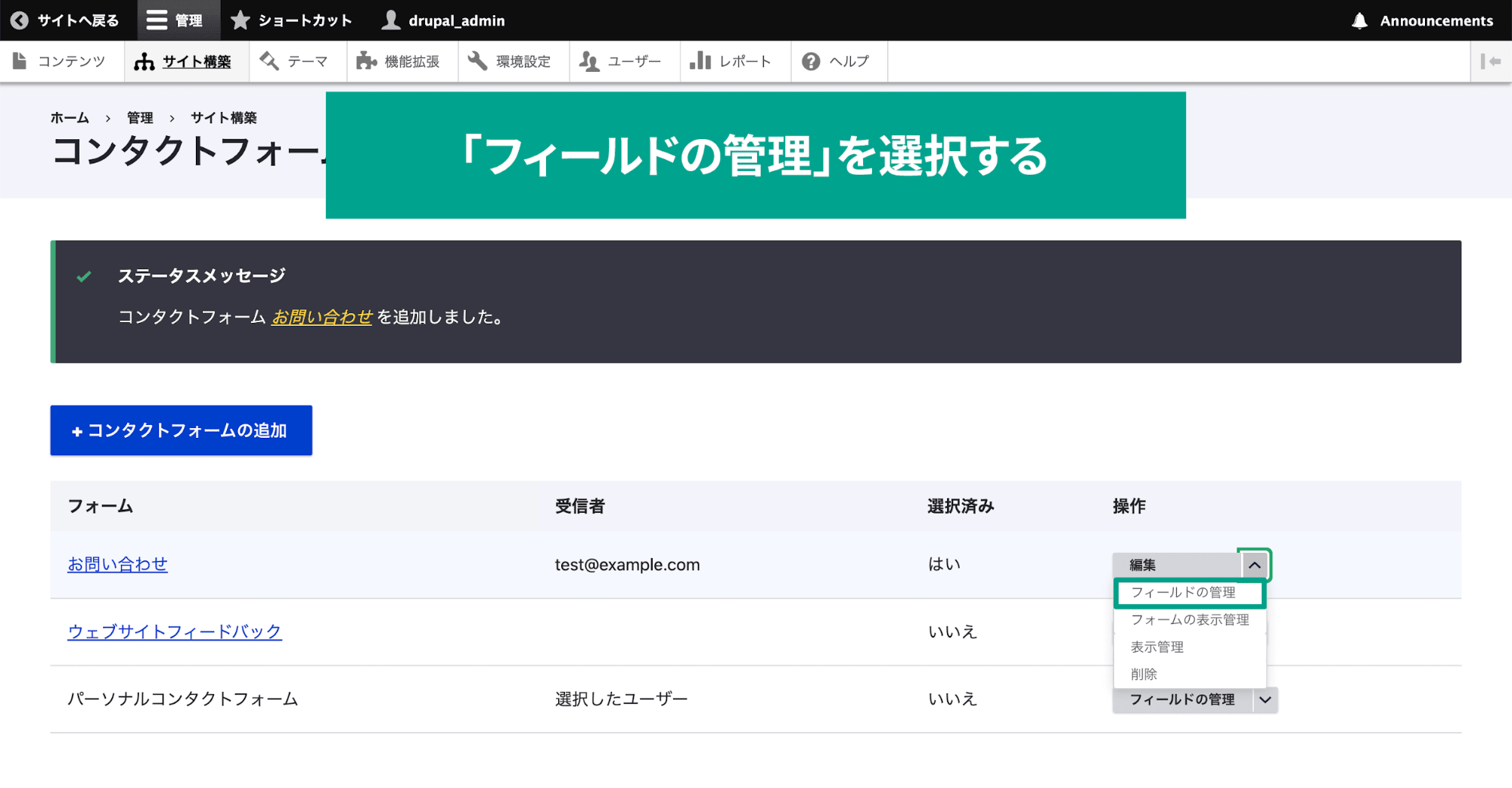This screenshot has width=1512, height=788.
Task: Open the ユーザー menu
Action: coord(625,61)
